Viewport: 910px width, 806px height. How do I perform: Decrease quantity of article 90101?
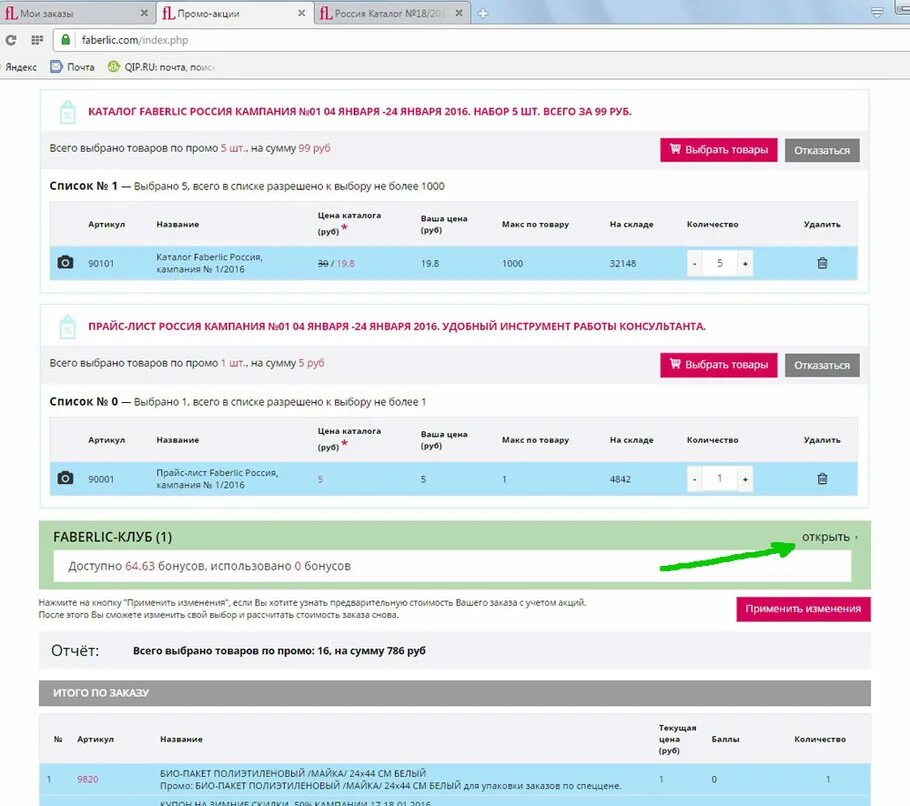pos(695,263)
